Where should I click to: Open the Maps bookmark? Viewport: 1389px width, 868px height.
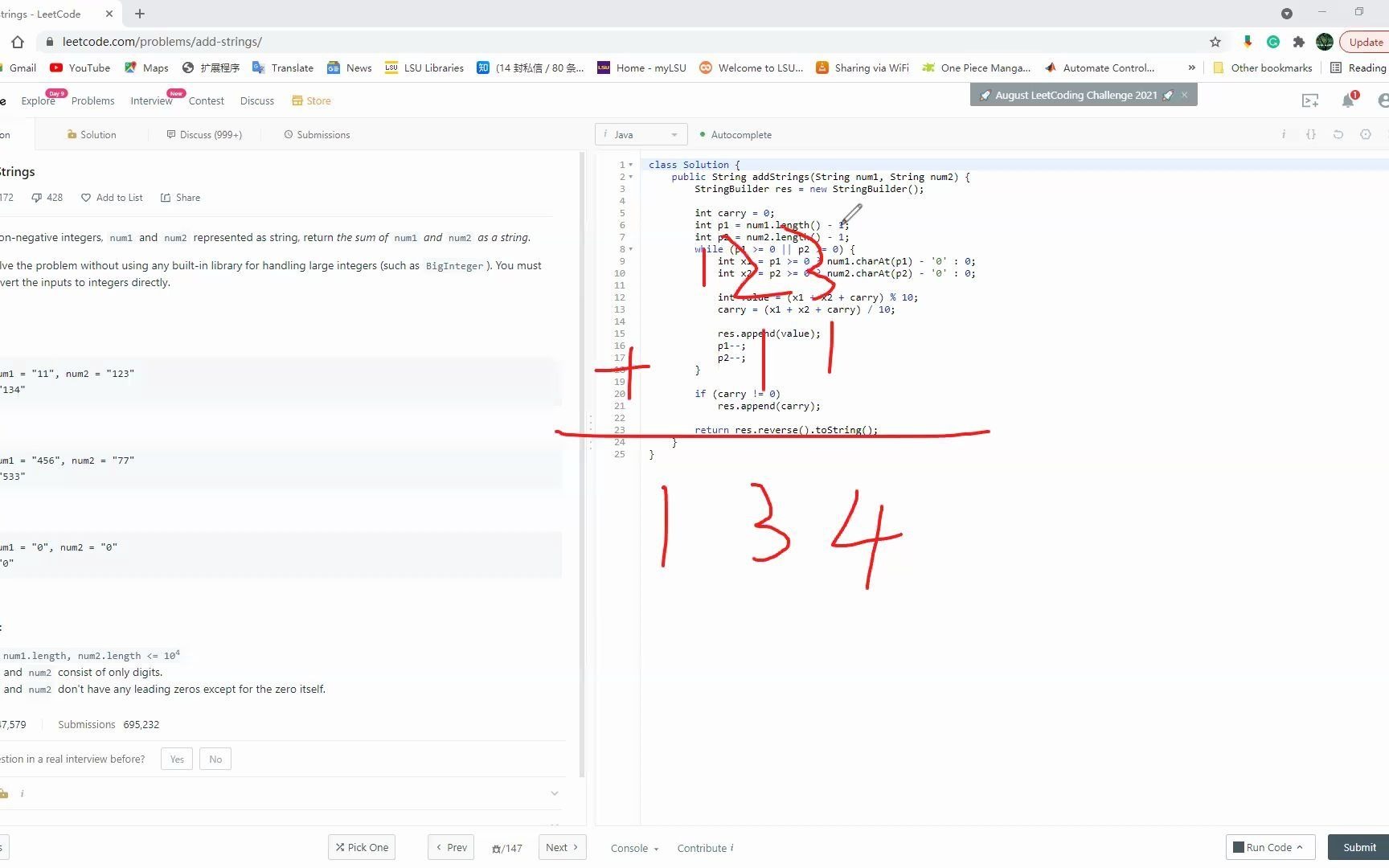tap(146, 68)
